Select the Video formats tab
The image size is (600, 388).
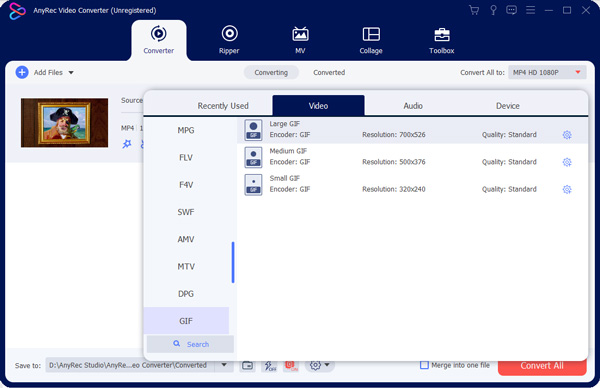(318, 106)
